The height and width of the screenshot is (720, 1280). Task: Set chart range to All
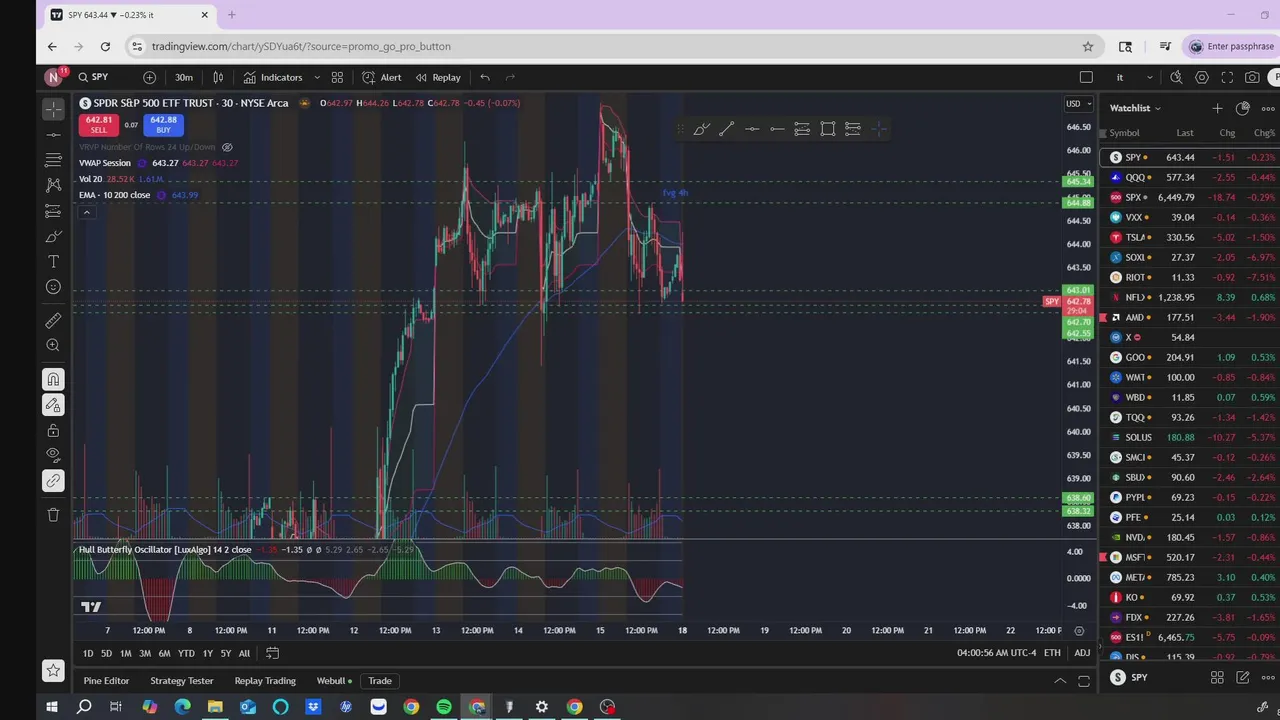(x=244, y=654)
